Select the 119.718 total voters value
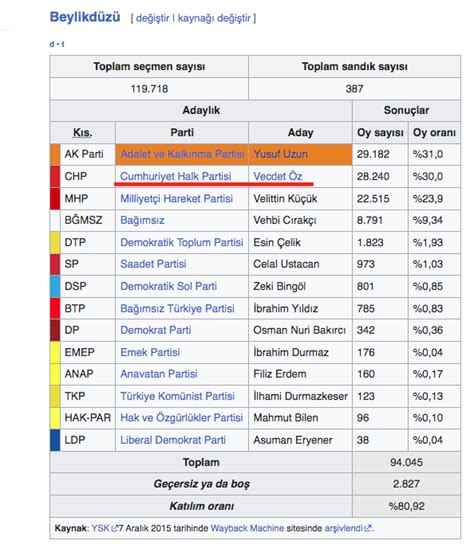Viewport: 474px width, 560px height. point(149,89)
